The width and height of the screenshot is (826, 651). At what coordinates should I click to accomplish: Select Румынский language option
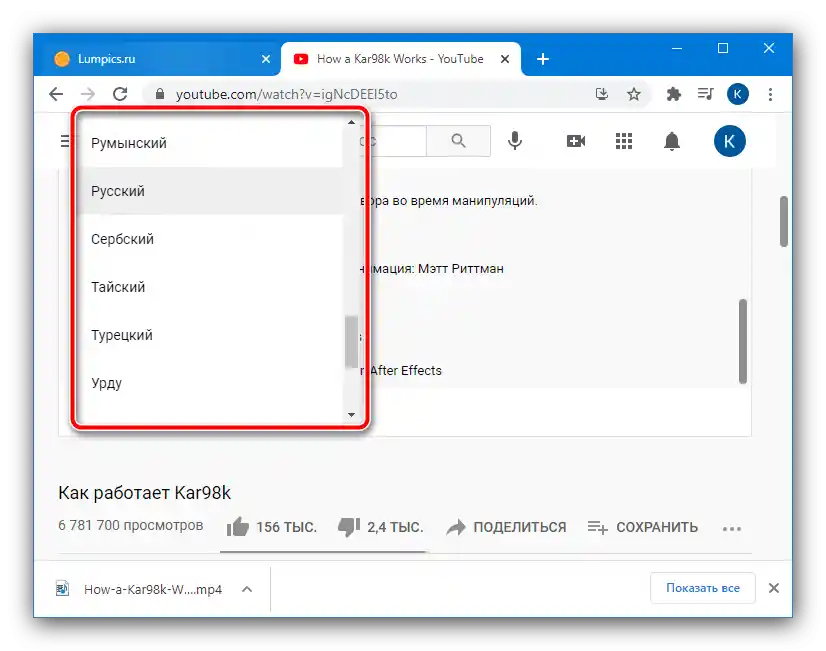[210, 143]
